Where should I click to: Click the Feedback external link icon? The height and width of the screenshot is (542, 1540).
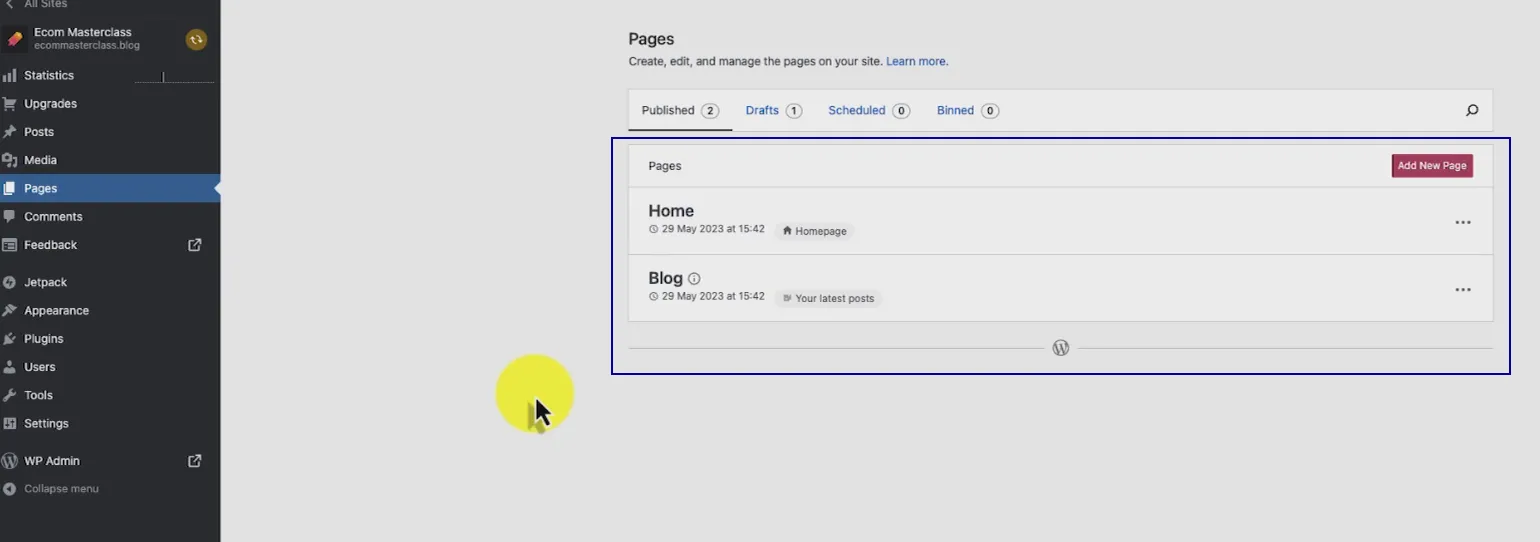(x=195, y=244)
